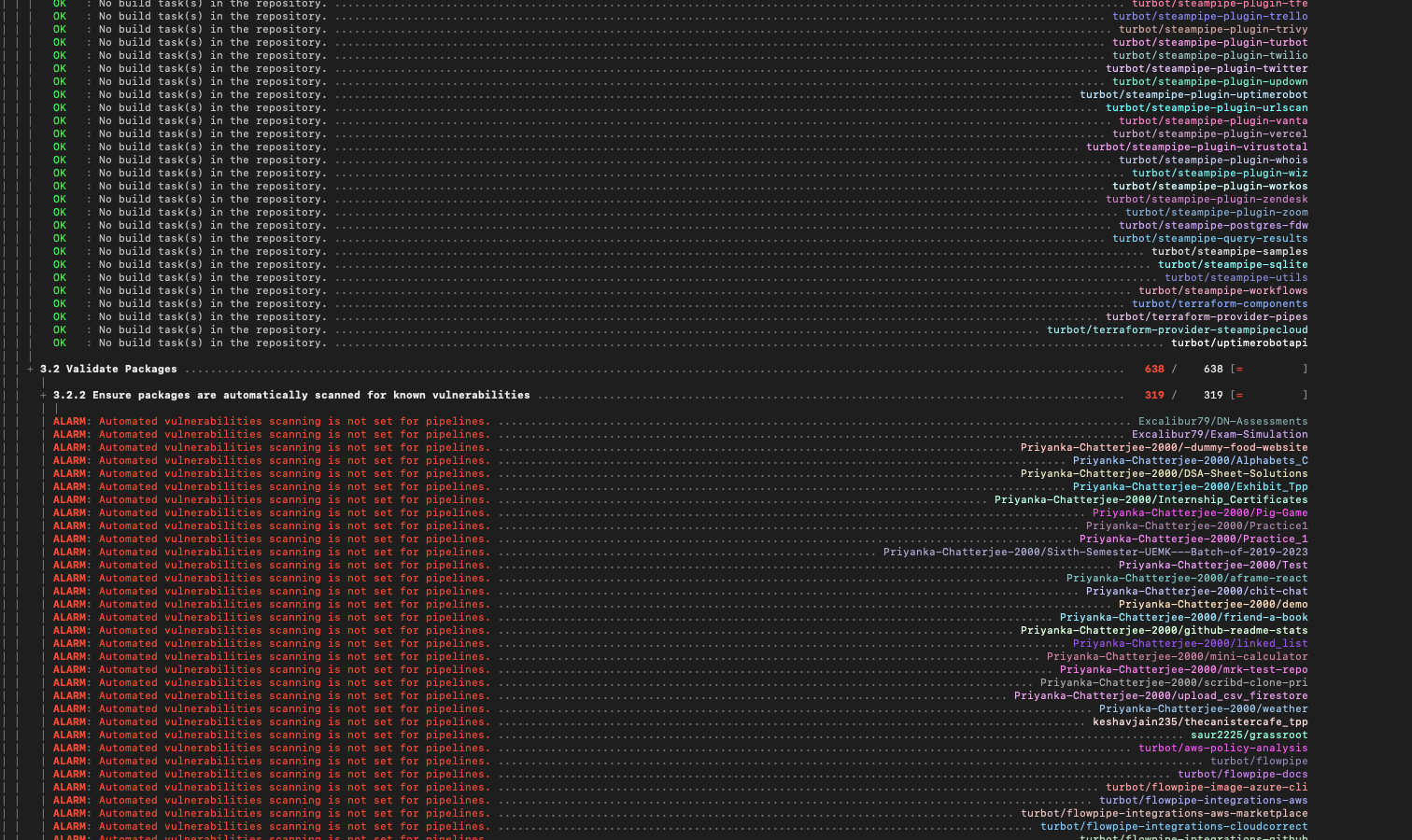Screen dimensions: 1412x840
Task: Click Priyanka-Chatterjee-2000/-dummy-food-website repository name
Action: point(1165,448)
